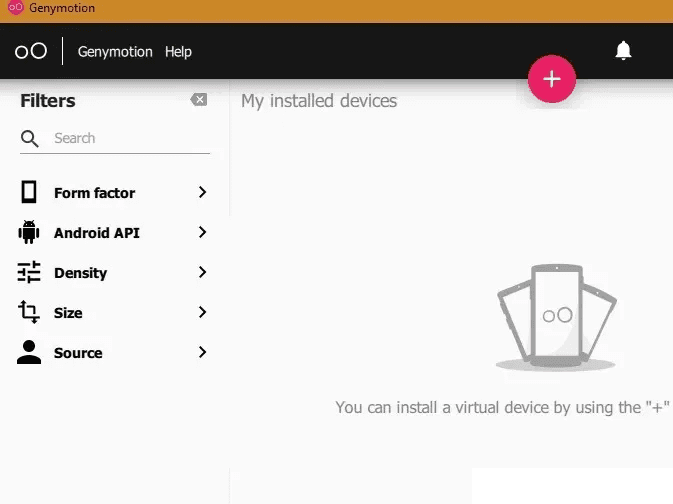Click the Form factor phone icon
The image size is (673, 504).
click(x=29, y=192)
